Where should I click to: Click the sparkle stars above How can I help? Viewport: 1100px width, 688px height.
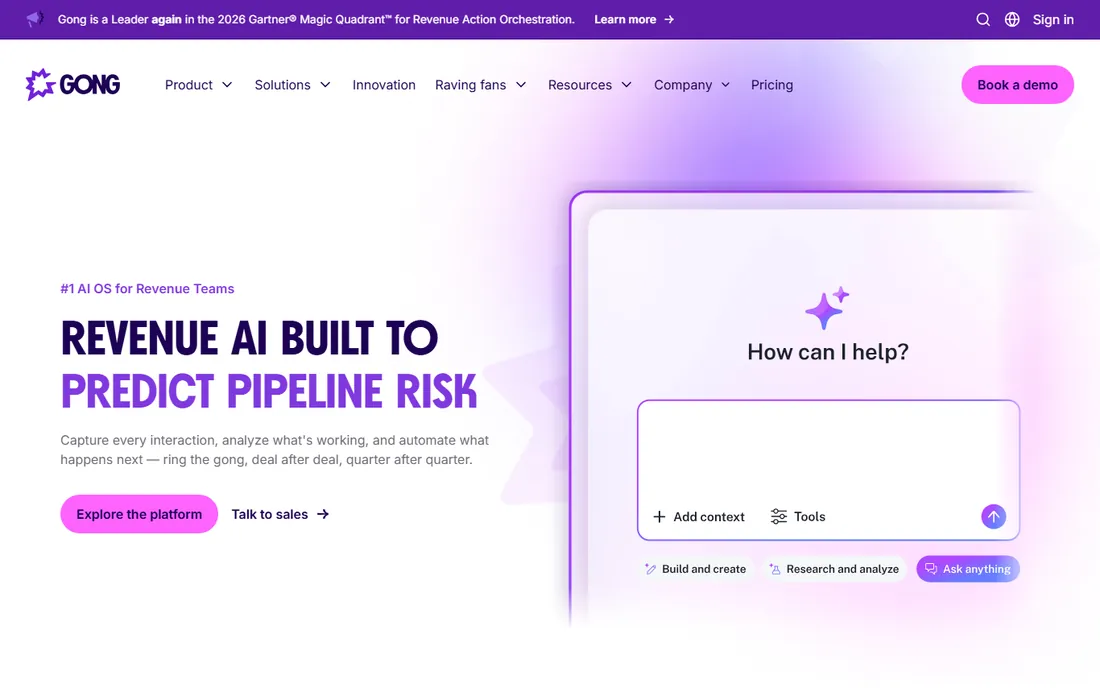827,307
